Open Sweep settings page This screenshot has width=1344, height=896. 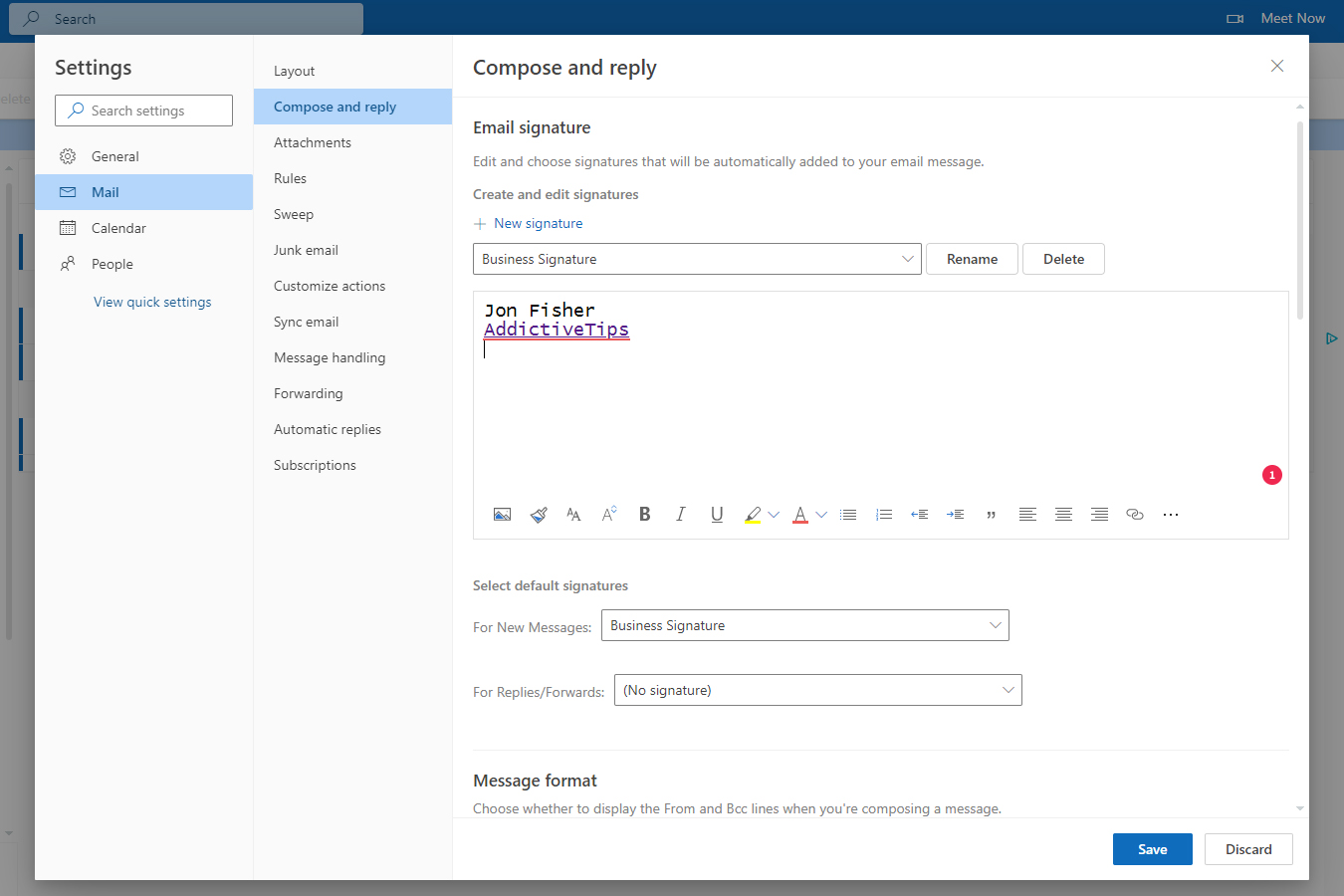click(x=352, y=214)
